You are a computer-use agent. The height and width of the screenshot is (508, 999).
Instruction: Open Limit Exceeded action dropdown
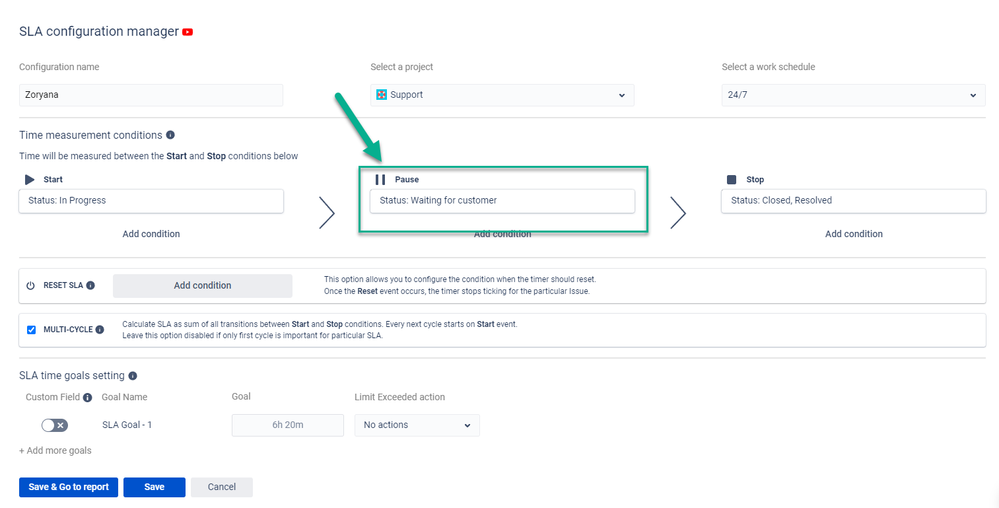pyautogui.click(x=417, y=425)
